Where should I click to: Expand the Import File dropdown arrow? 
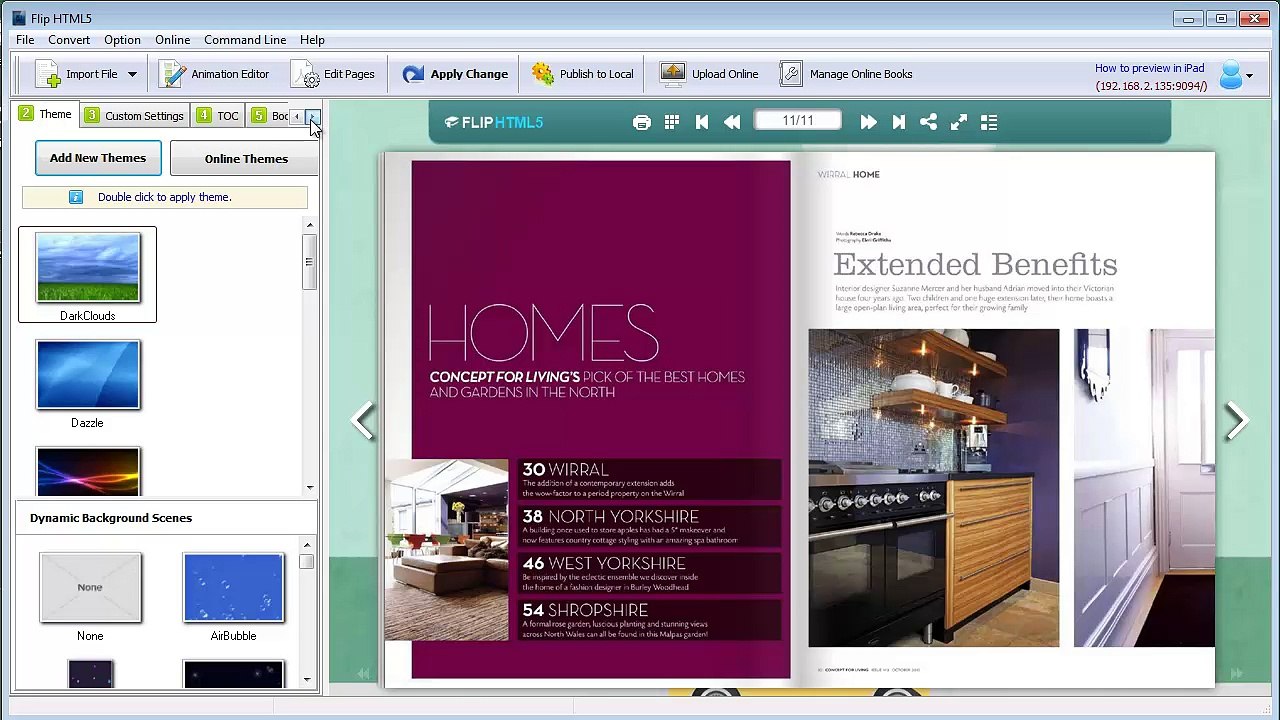click(131, 74)
